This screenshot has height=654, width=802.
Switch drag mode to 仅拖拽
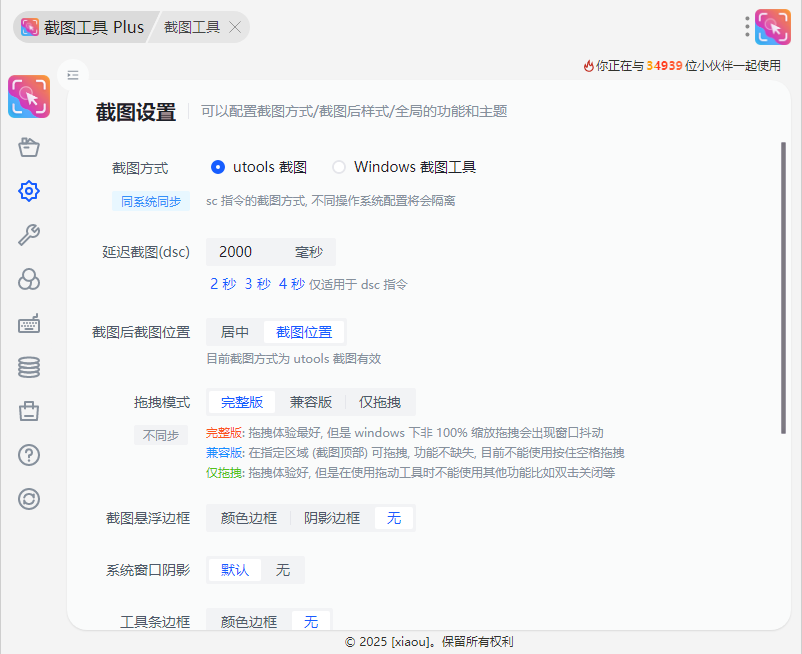pyautogui.click(x=380, y=402)
